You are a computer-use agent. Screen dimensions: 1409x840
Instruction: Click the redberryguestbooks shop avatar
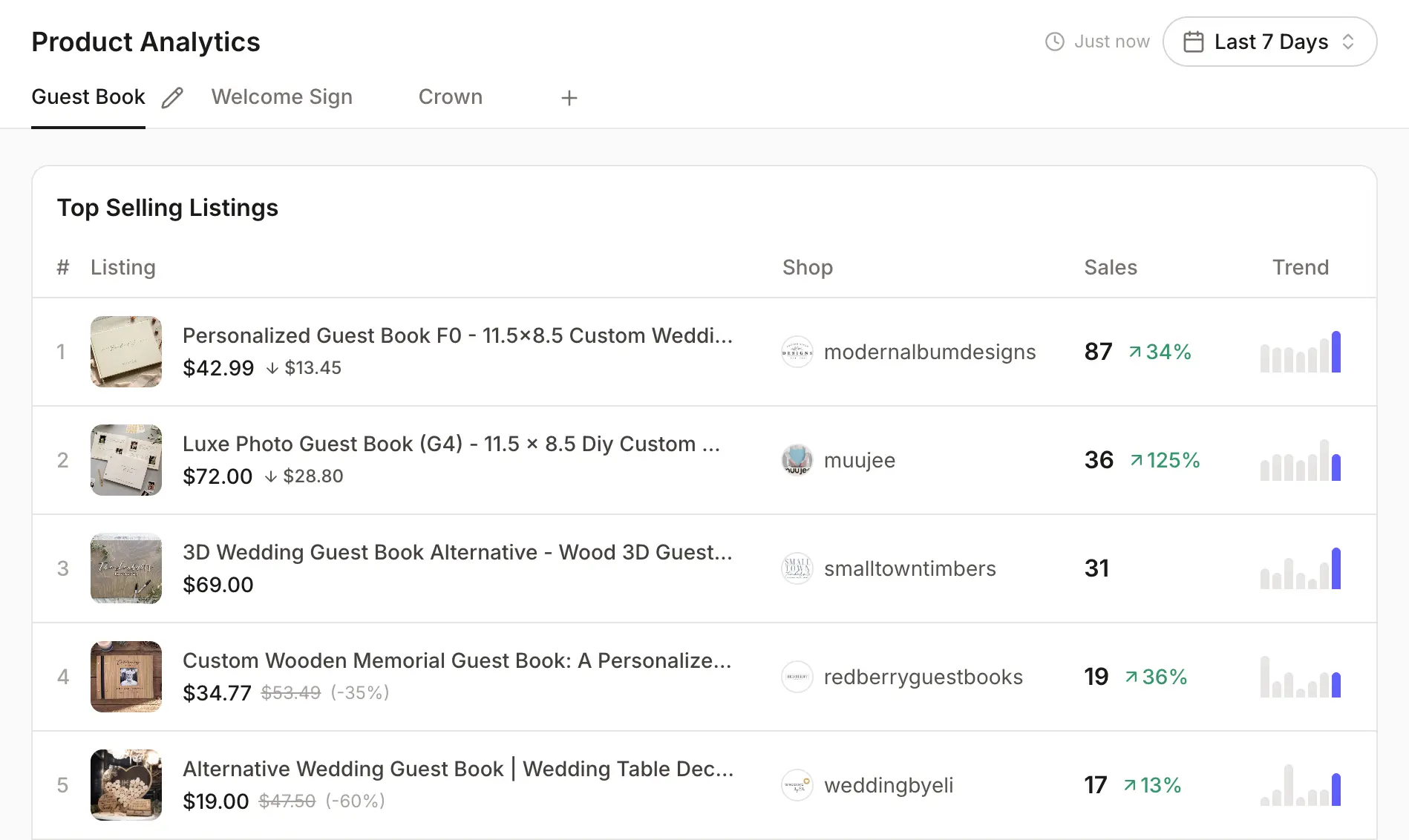coord(797,677)
